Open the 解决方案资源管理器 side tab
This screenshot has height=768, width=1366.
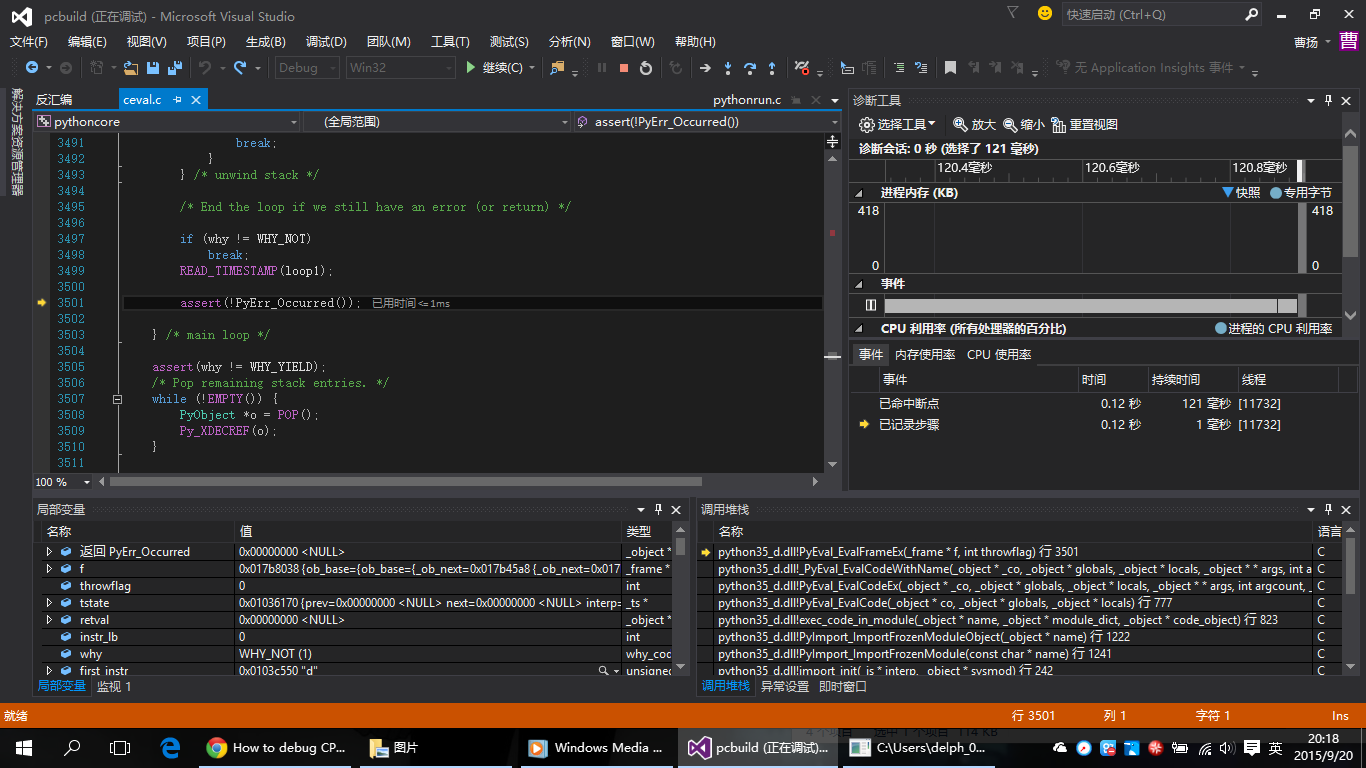(17, 141)
